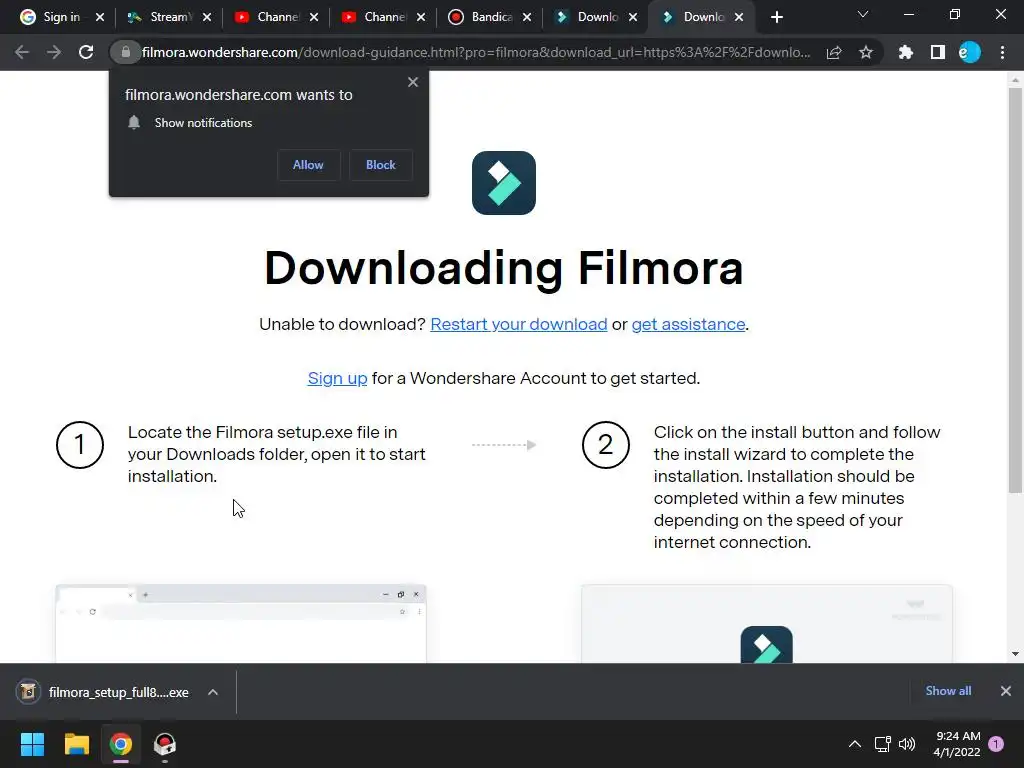The image size is (1024, 768).
Task: Bookmark this page with star icon
Action: click(x=866, y=52)
